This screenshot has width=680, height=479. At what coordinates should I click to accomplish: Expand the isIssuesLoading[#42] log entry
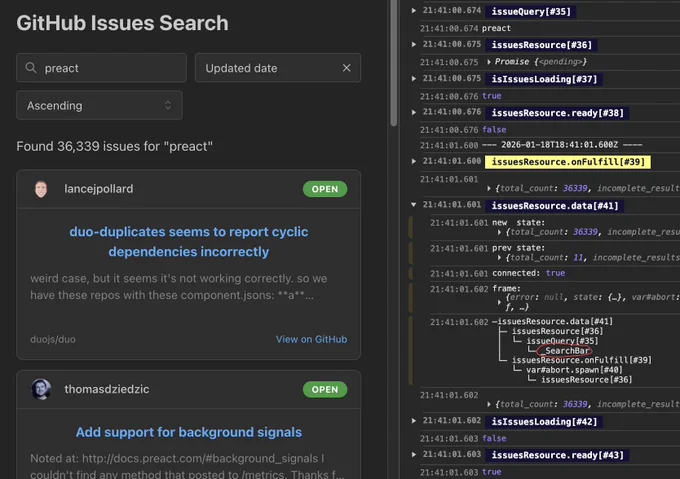tap(414, 420)
